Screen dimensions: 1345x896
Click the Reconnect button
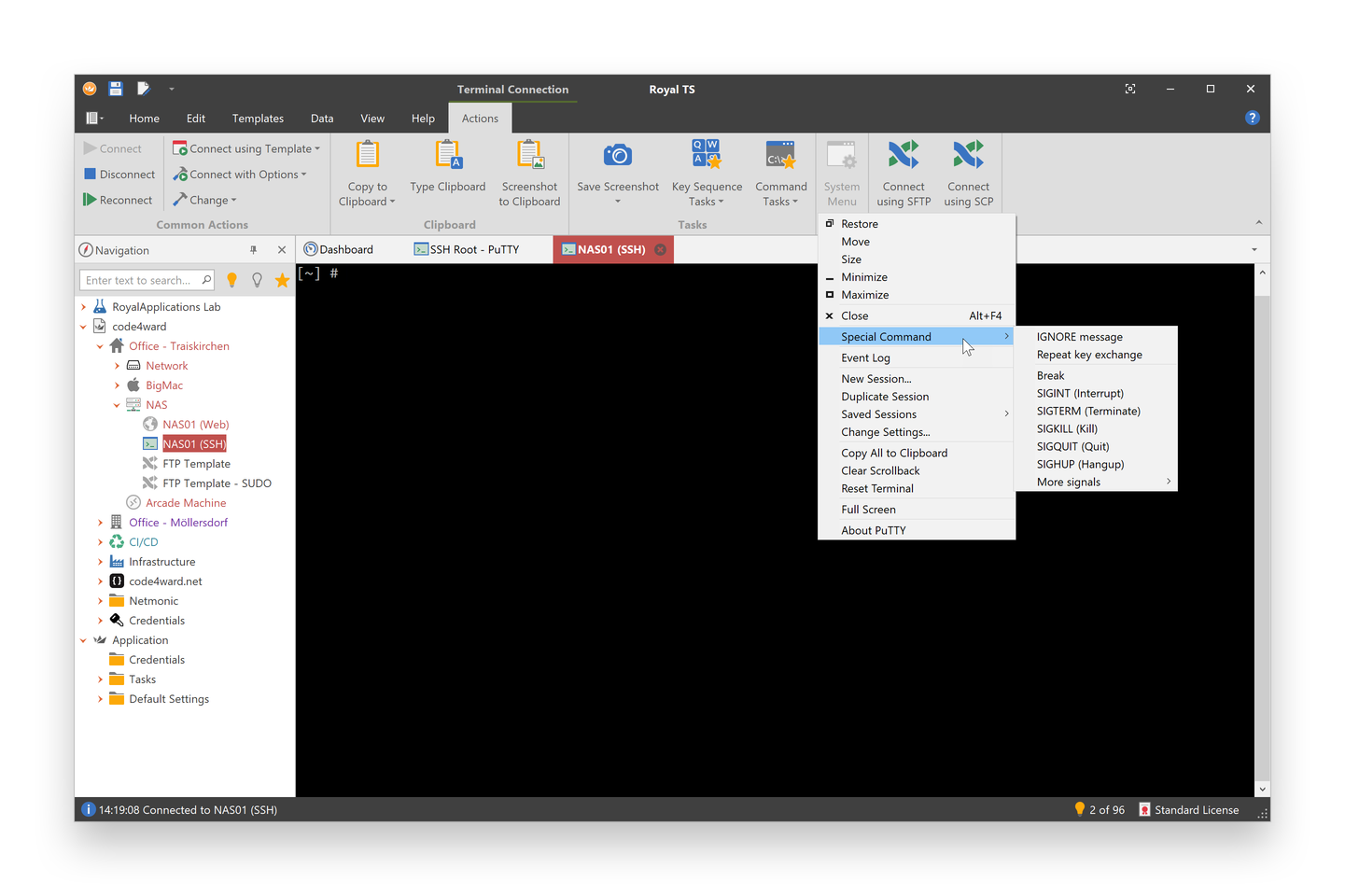pyautogui.click(x=118, y=199)
